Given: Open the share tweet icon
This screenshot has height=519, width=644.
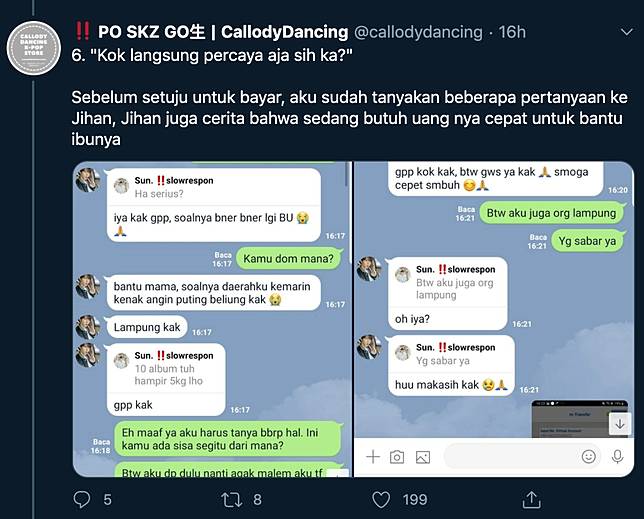Looking at the screenshot, I should 531,499.
